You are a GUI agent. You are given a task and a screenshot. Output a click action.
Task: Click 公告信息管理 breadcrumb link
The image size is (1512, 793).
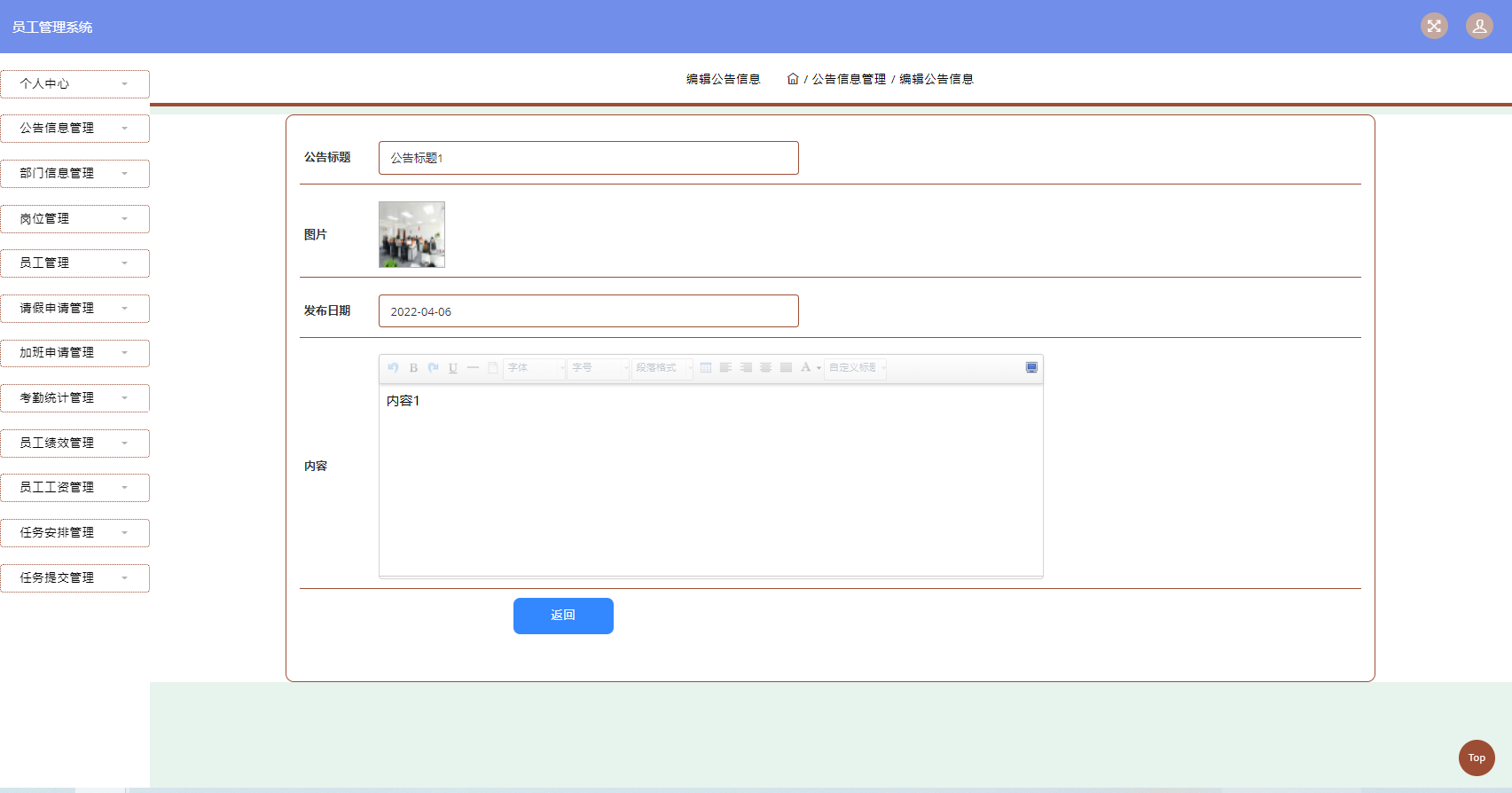coord(849,79)
